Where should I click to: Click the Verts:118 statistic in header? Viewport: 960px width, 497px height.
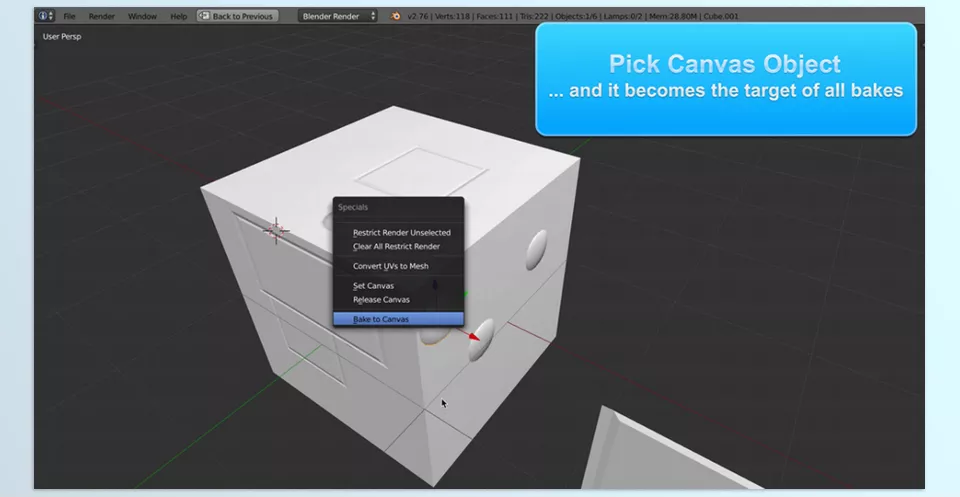click(x=453, y=17)
